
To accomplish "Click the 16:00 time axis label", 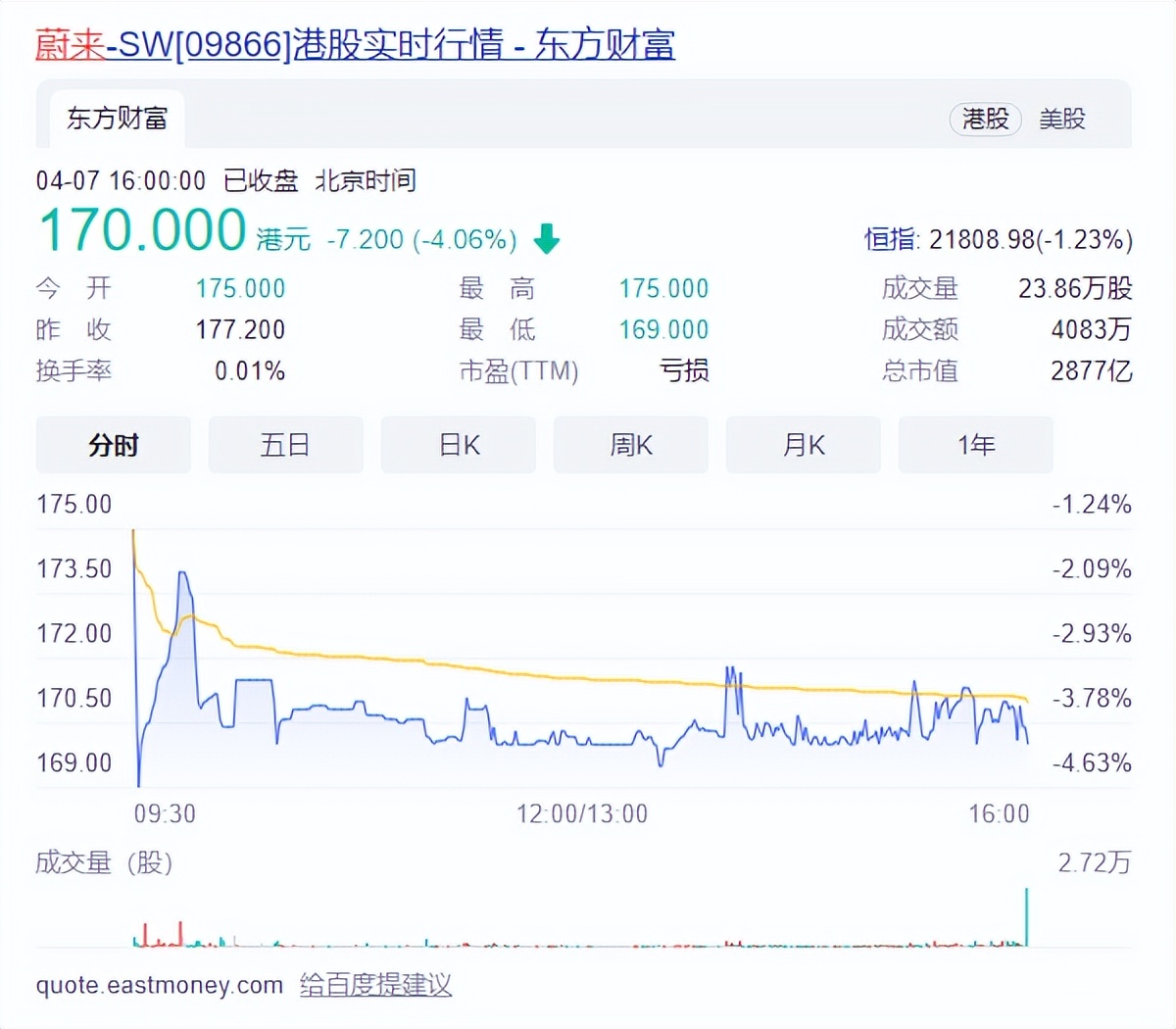I will [999, 813].
